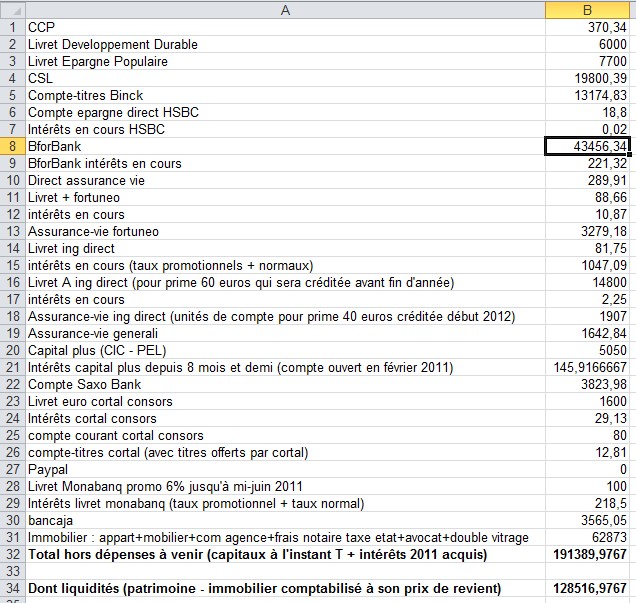Select cell Livret Developpement Durable
This screenshot has height=603, width=636.
pos(285,44)
